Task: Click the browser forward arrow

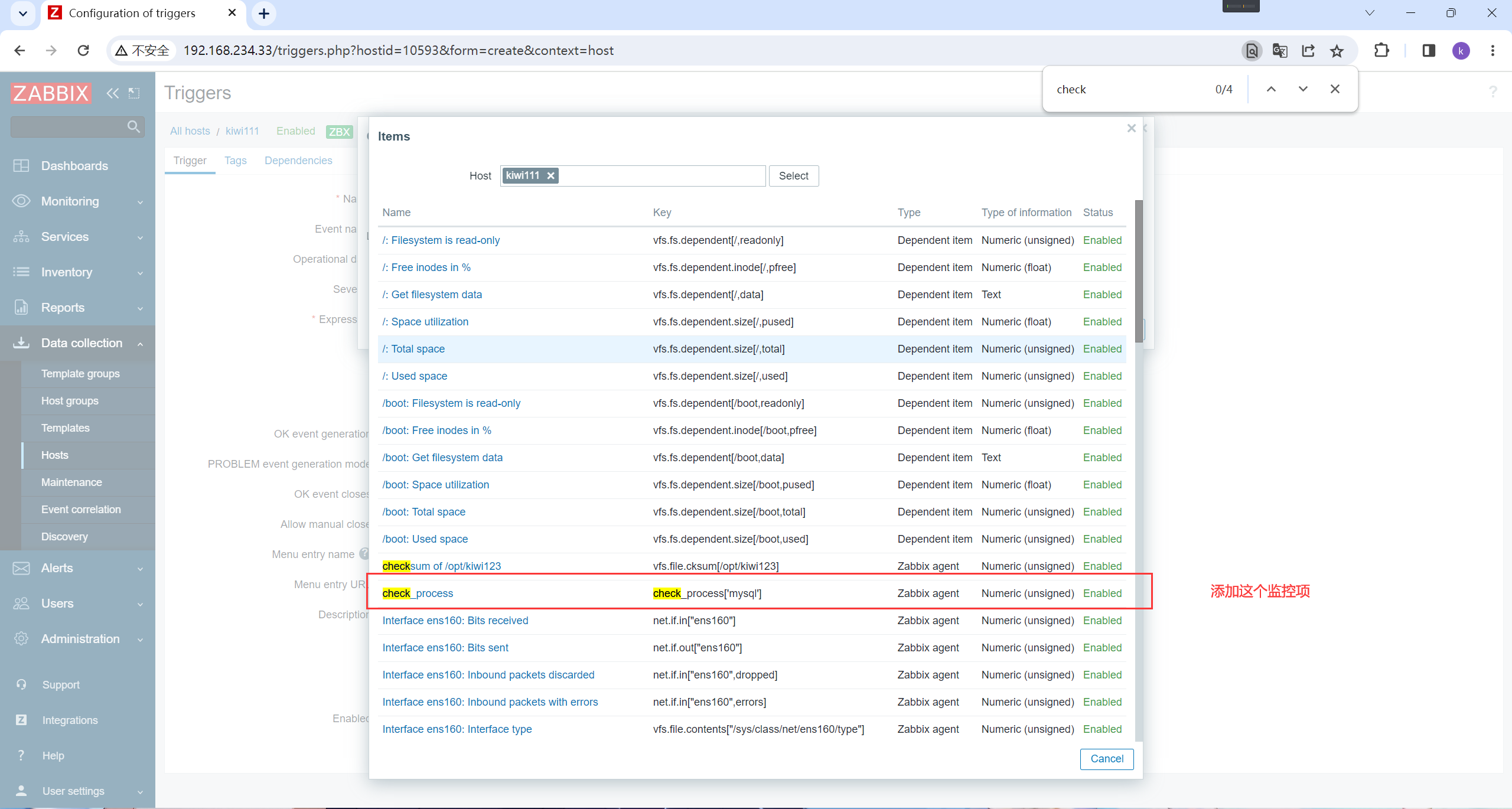Action: click(x=51, y=51)
